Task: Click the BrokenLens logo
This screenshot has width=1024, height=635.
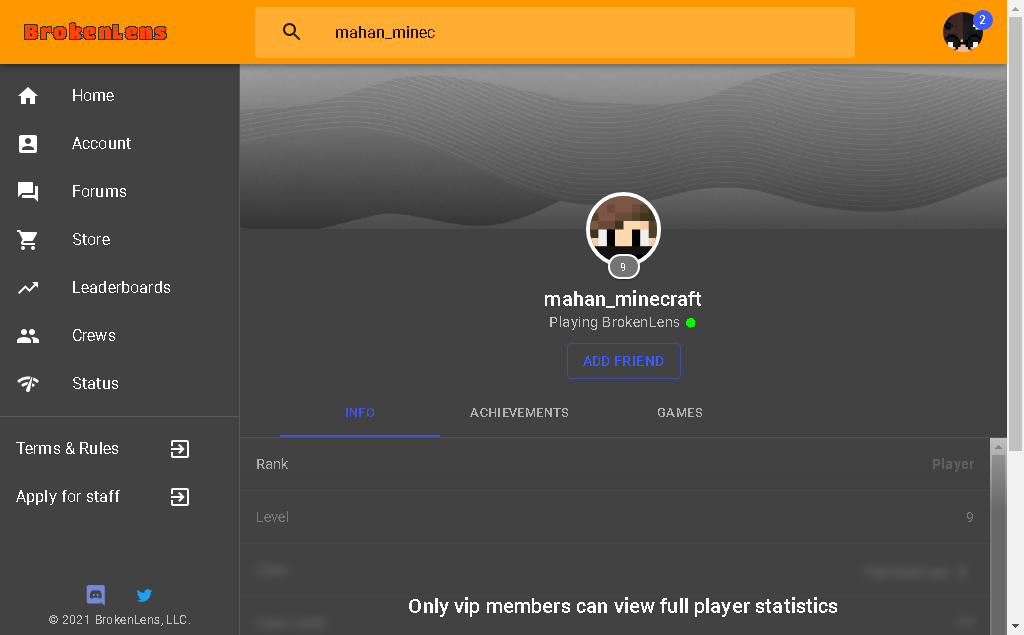Action: point(95,32)
